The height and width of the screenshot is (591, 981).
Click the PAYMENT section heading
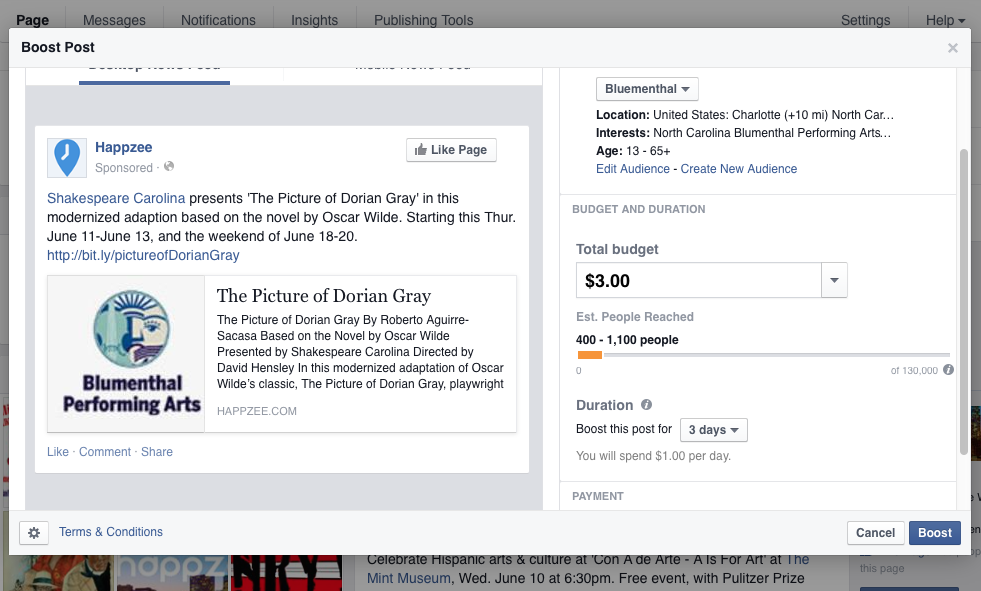597,496
